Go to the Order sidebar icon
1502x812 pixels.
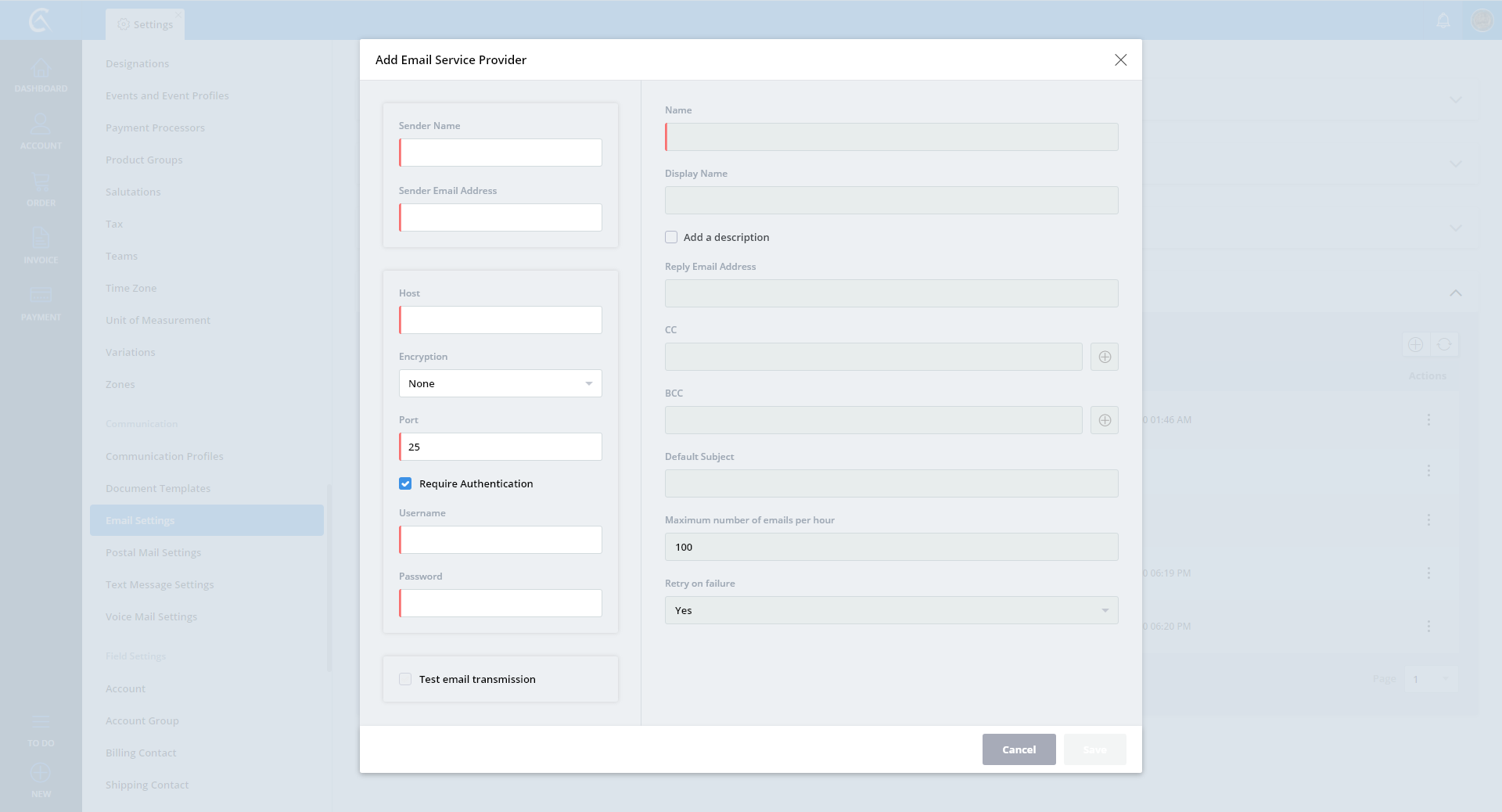pos(41,189)
